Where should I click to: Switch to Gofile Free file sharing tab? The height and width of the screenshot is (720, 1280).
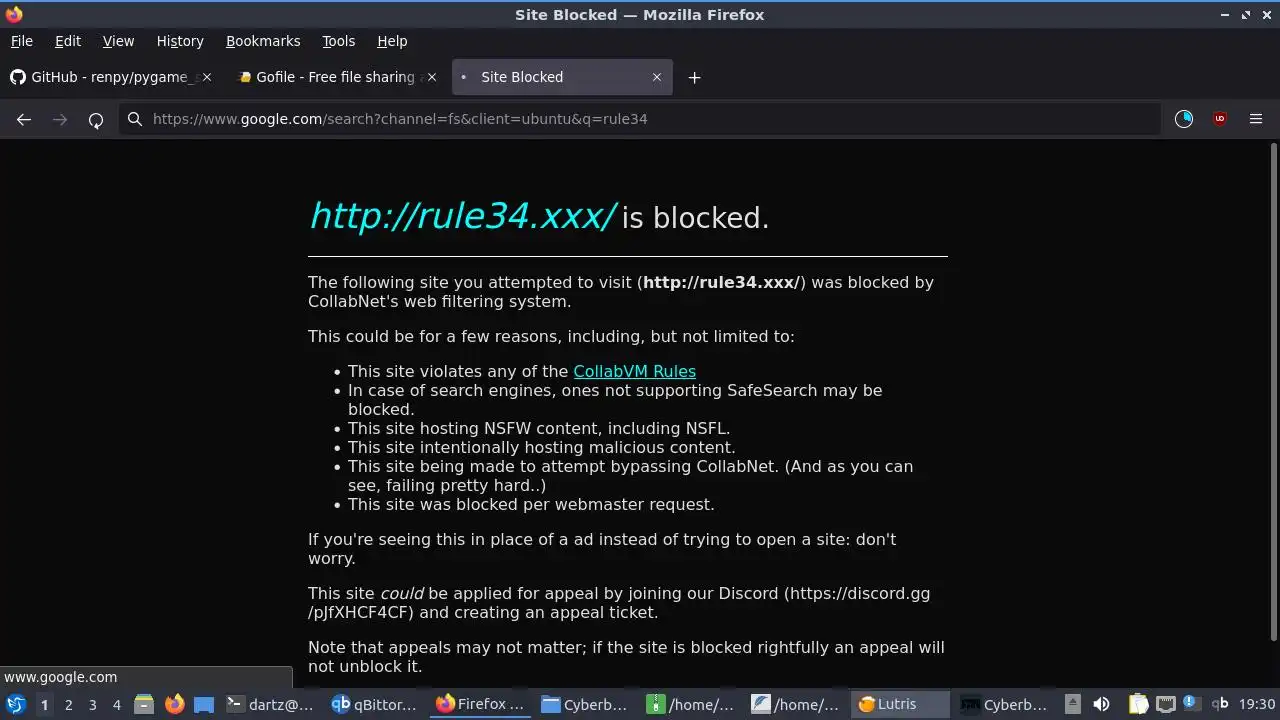pyautogui.click(x=336, y=77)
